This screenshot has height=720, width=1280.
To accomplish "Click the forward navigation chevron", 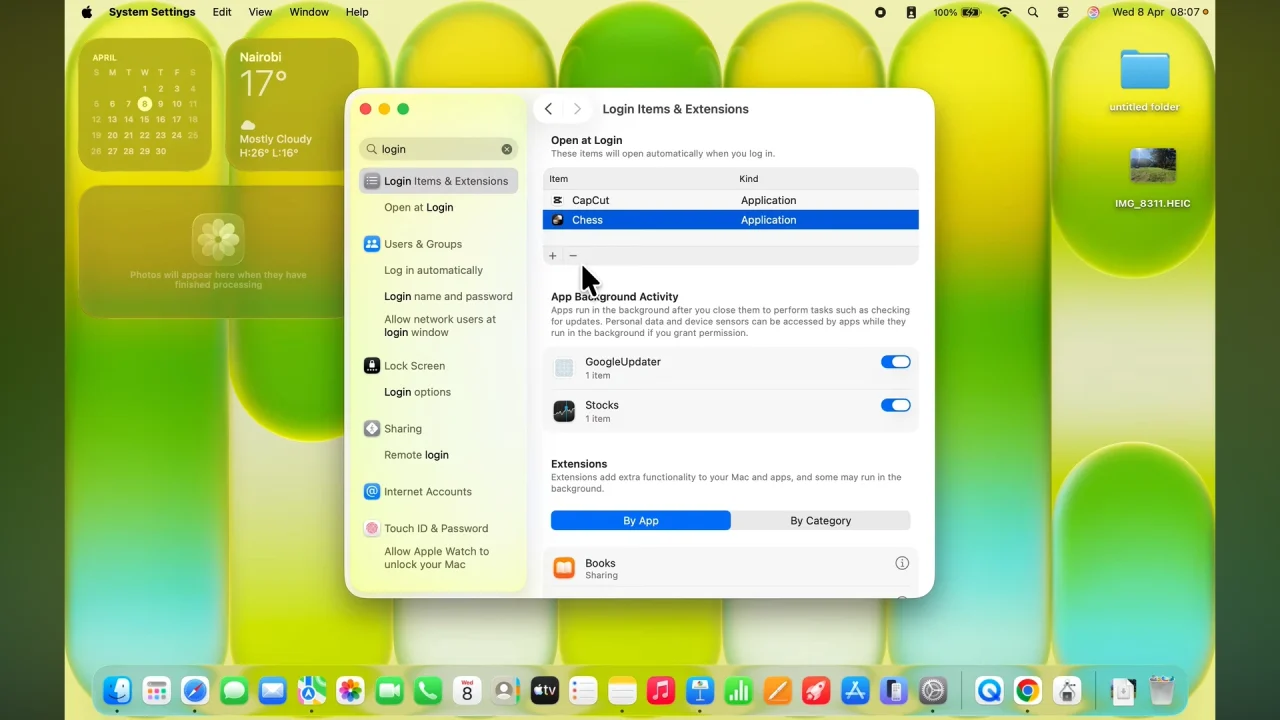I will coord(578,109).
